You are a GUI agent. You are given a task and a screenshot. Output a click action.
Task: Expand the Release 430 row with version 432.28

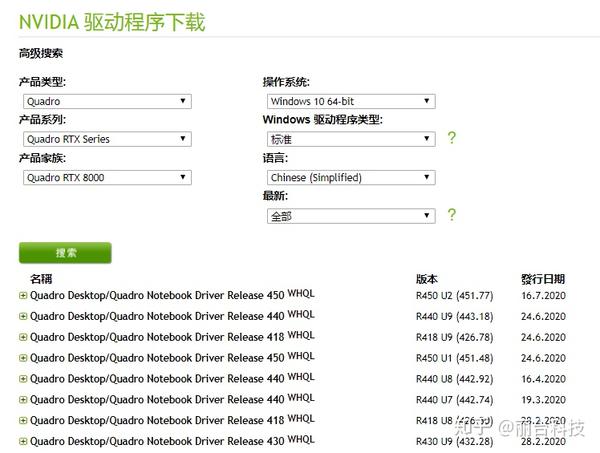23,442
